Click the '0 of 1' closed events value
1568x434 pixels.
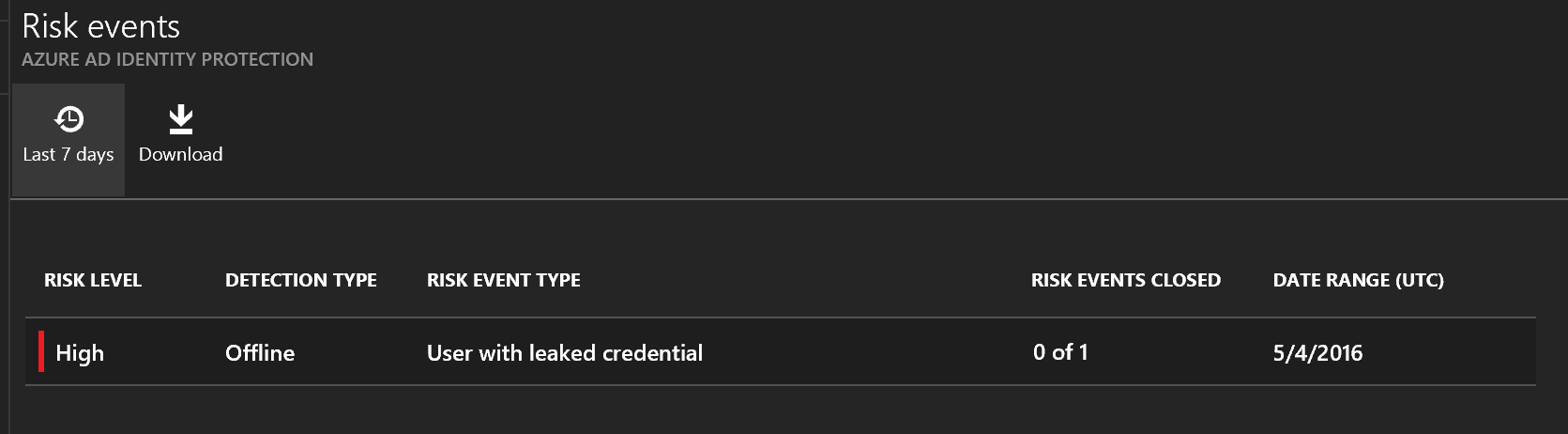[x=1060, y=352]
